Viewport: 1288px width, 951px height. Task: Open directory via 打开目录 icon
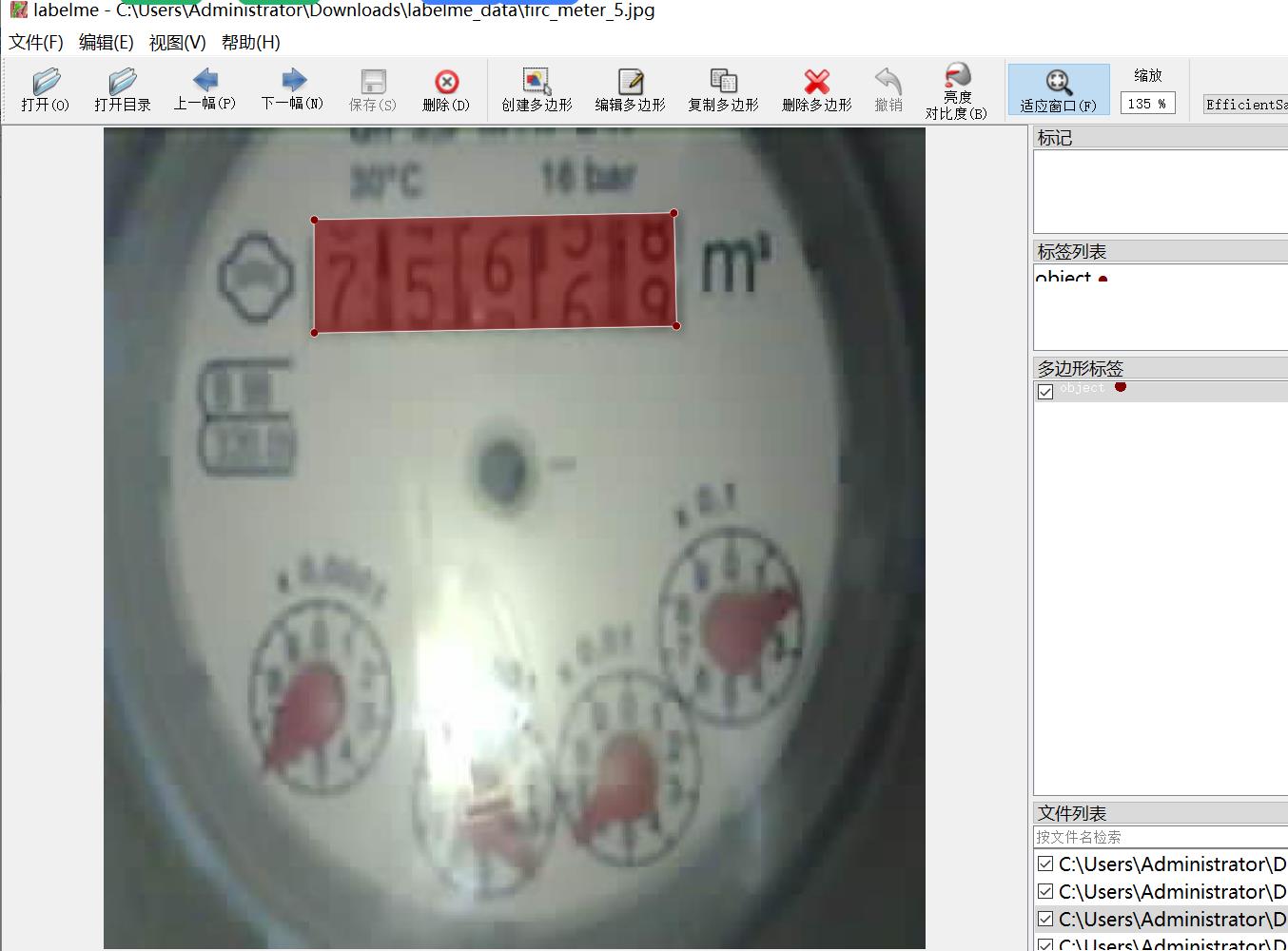coord(123,90)
